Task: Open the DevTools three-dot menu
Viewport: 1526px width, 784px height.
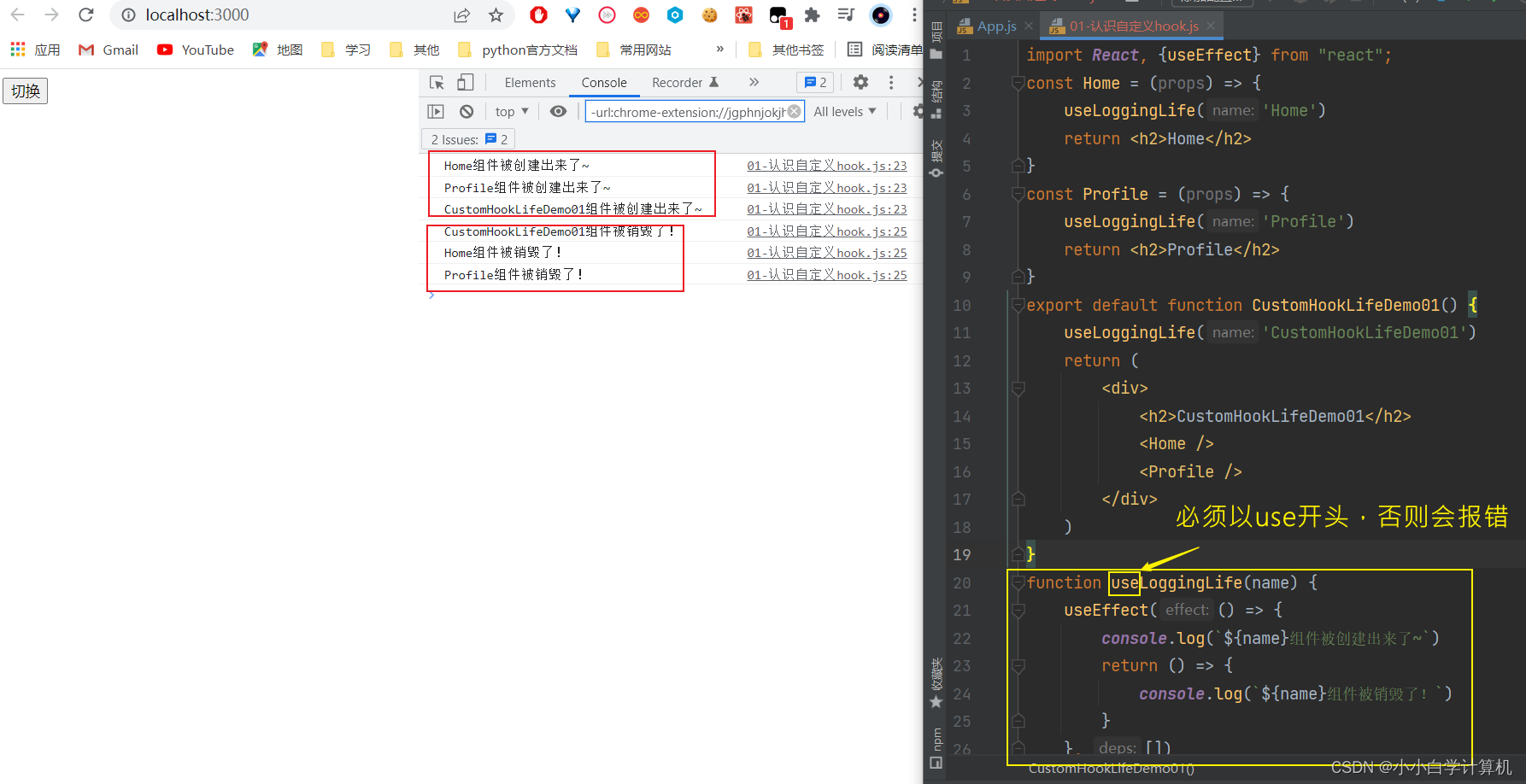Action: (891, 82)
